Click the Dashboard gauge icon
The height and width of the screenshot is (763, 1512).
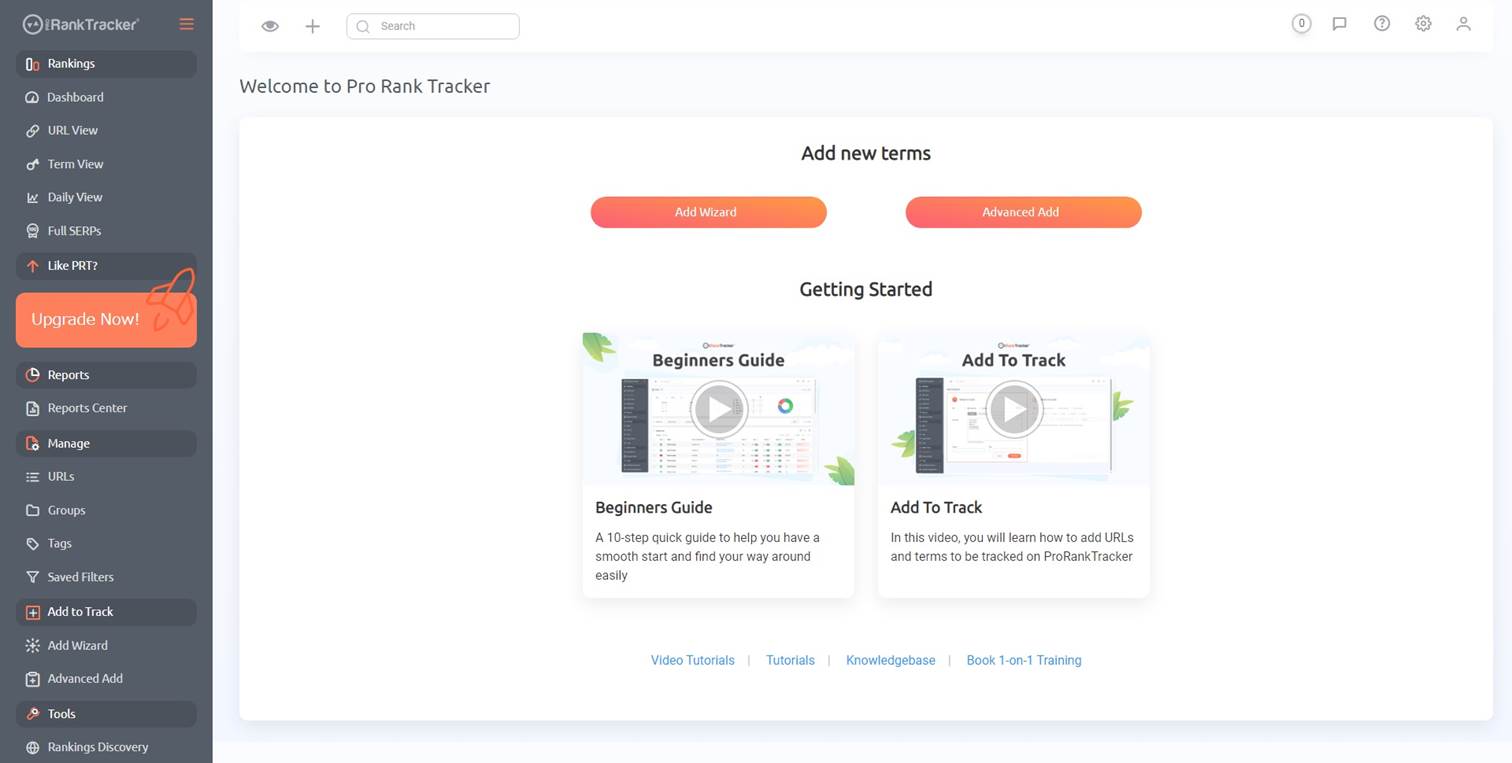point(33,98)
